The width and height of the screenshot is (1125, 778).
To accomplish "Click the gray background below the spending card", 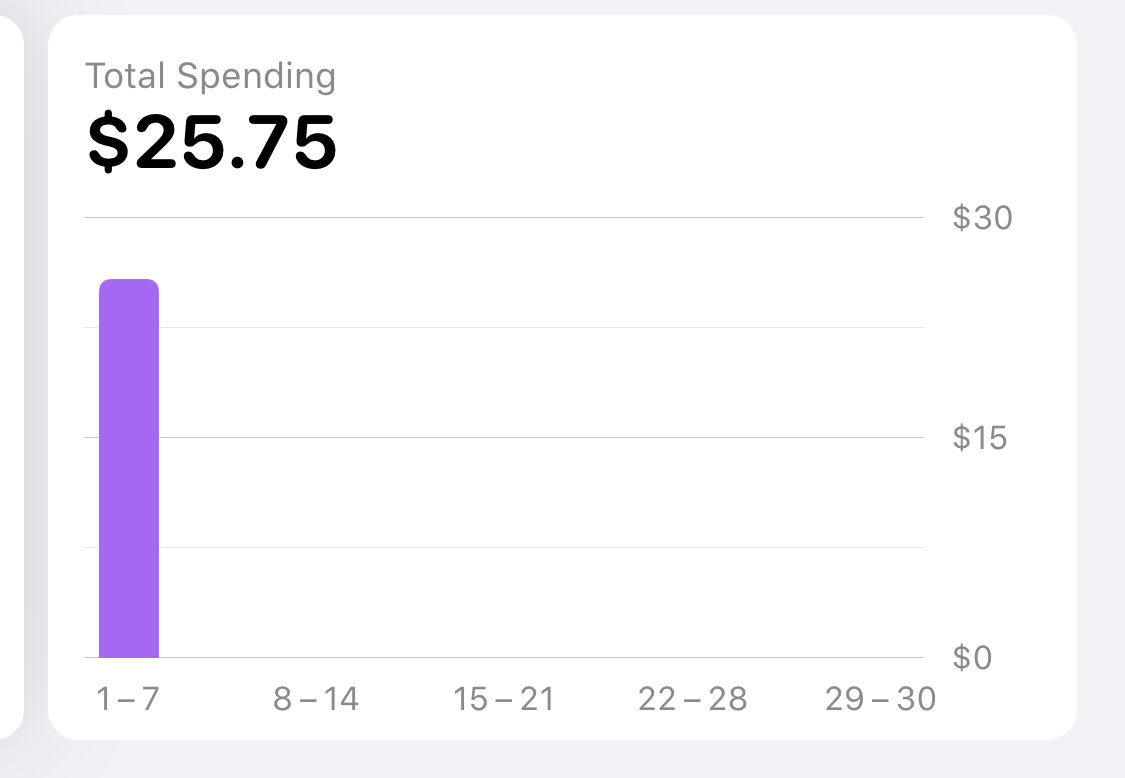I will coord(562,761).
